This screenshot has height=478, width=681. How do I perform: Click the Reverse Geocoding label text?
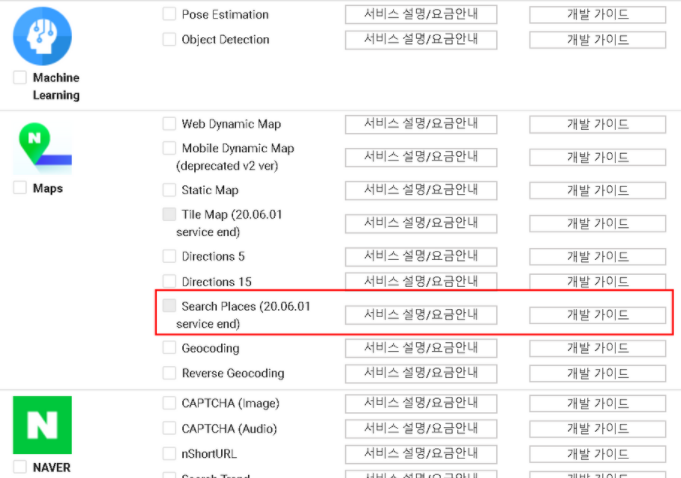point(233,373)
